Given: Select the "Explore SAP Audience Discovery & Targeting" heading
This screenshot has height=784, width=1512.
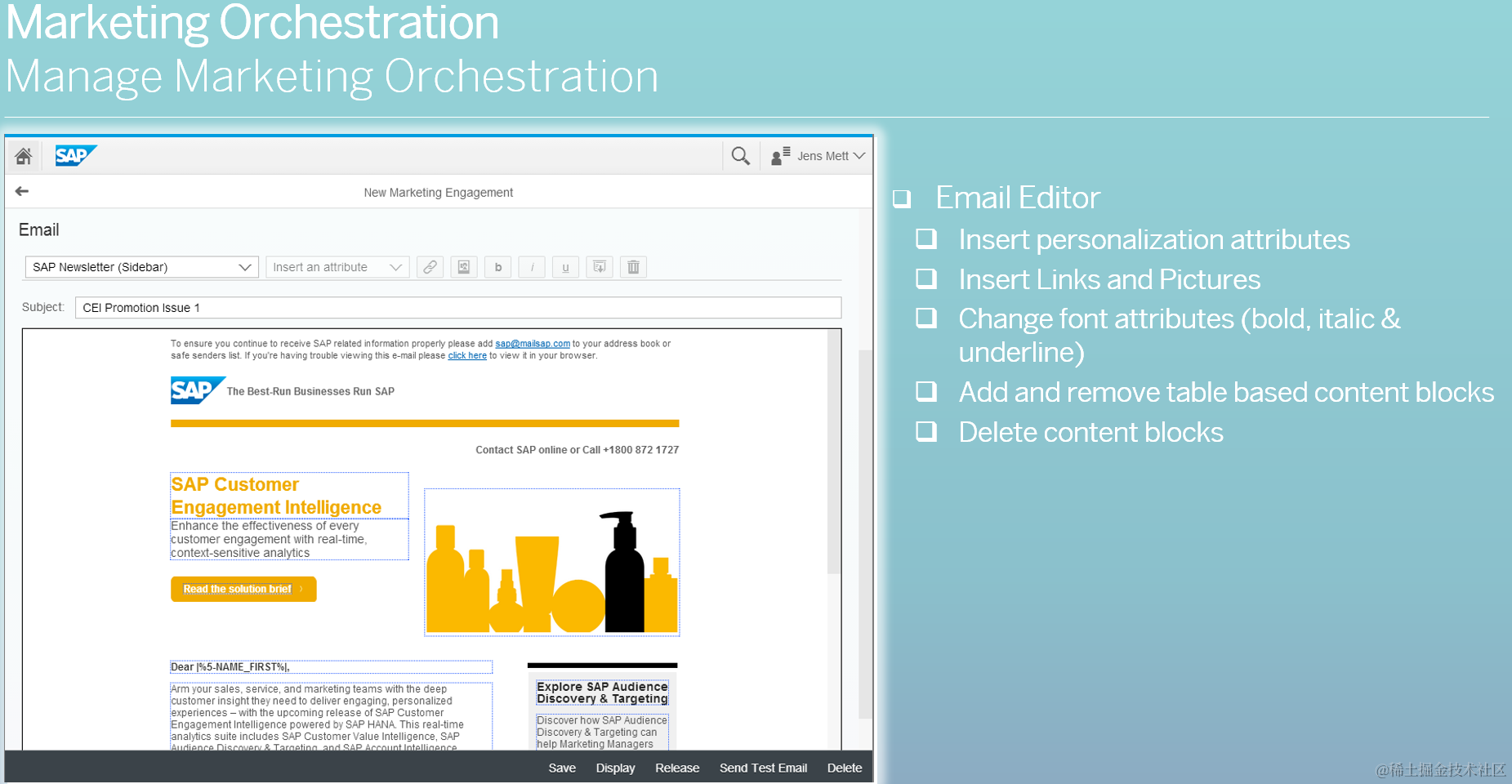Looking at the screenshot, I should [602, 693].
